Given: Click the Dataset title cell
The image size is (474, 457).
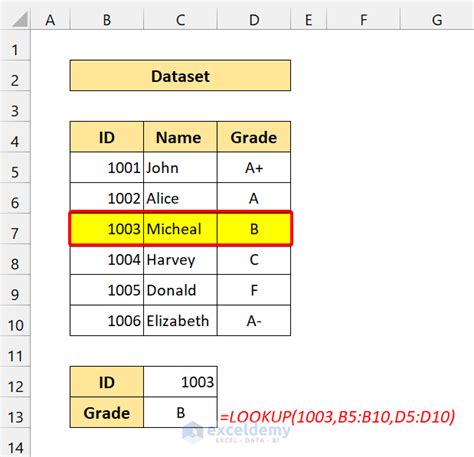Looking at the screenshot, I should point(180,76).
